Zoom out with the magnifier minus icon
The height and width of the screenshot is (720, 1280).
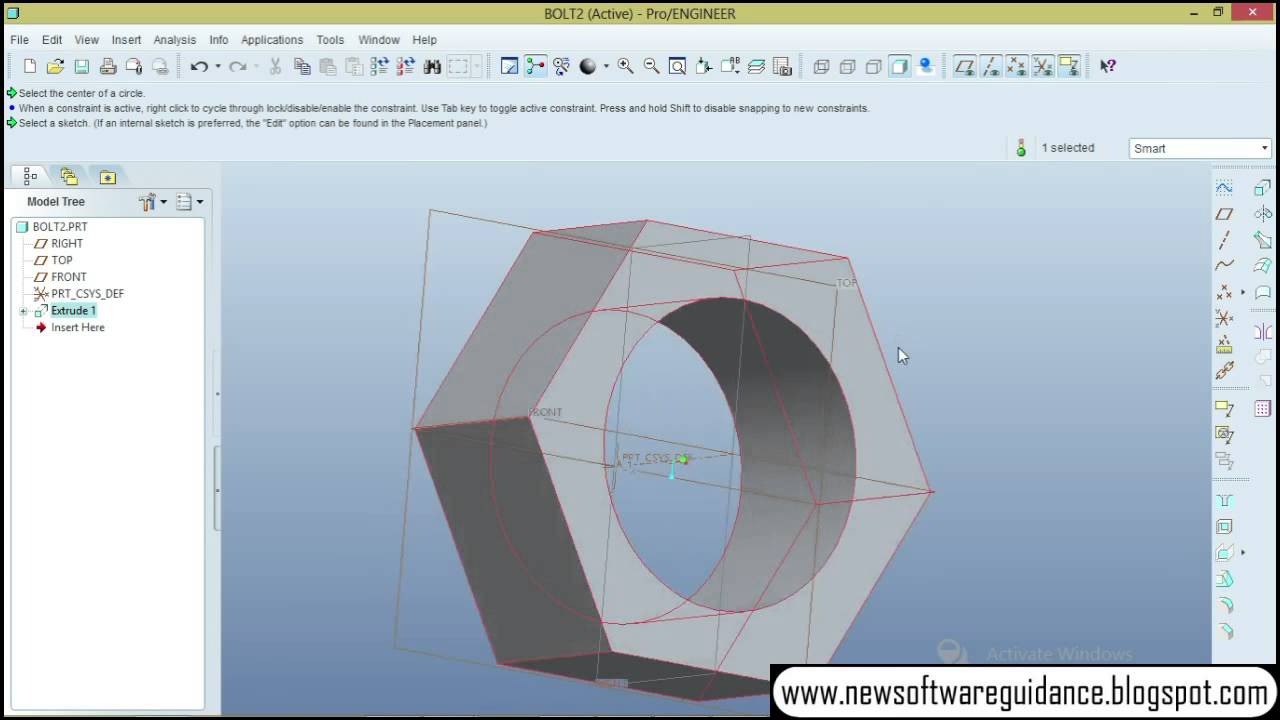pyautogui.click(x=652, y=66)
